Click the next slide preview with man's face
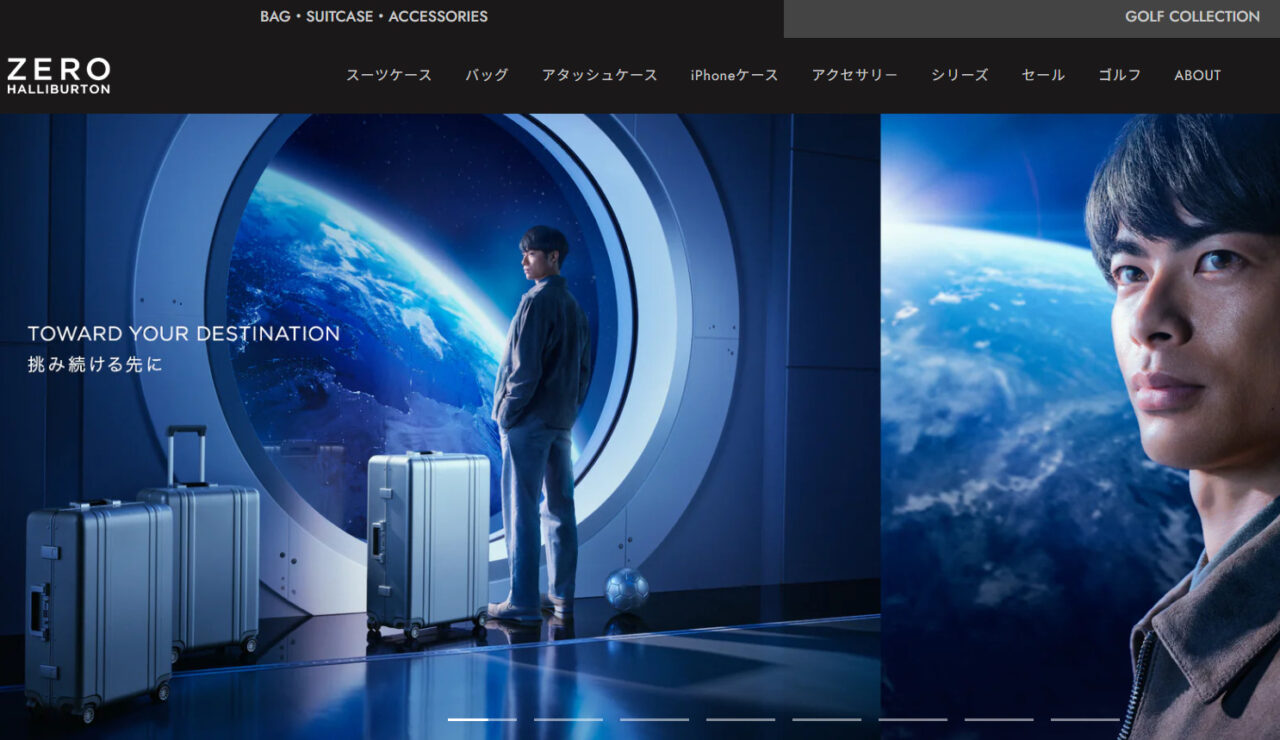 1080,400
